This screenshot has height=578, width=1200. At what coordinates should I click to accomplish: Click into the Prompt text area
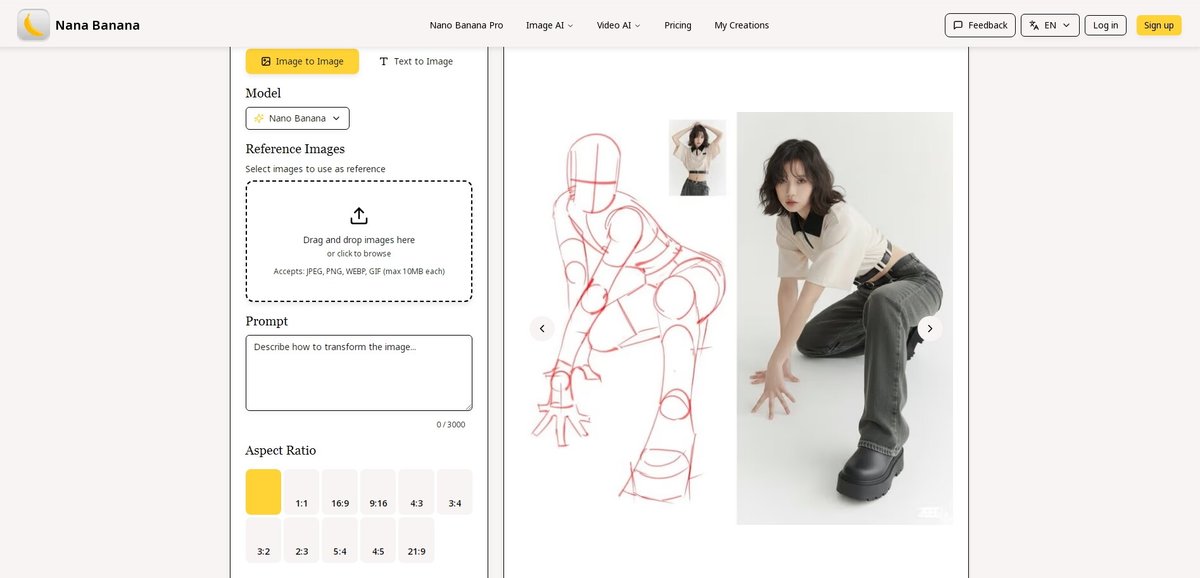(358, 372)
